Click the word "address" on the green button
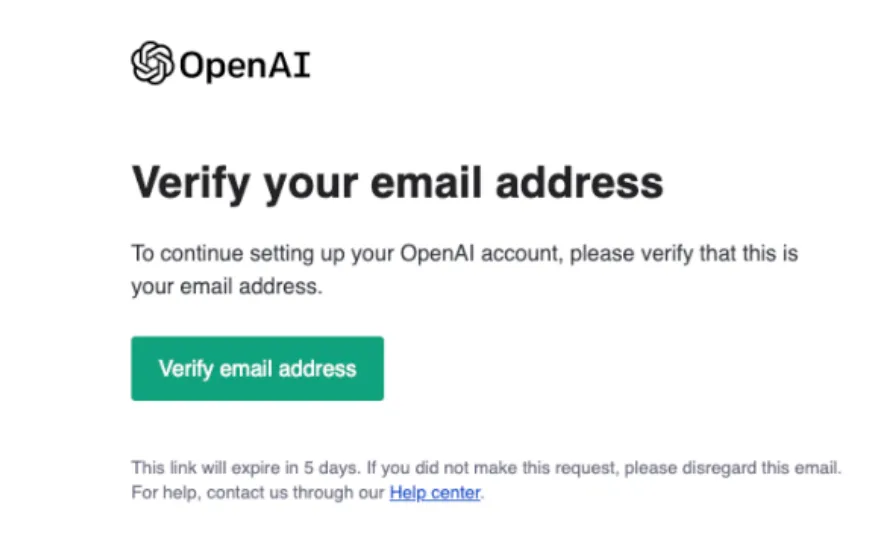The image size is (880, 551). pos(316,369)
